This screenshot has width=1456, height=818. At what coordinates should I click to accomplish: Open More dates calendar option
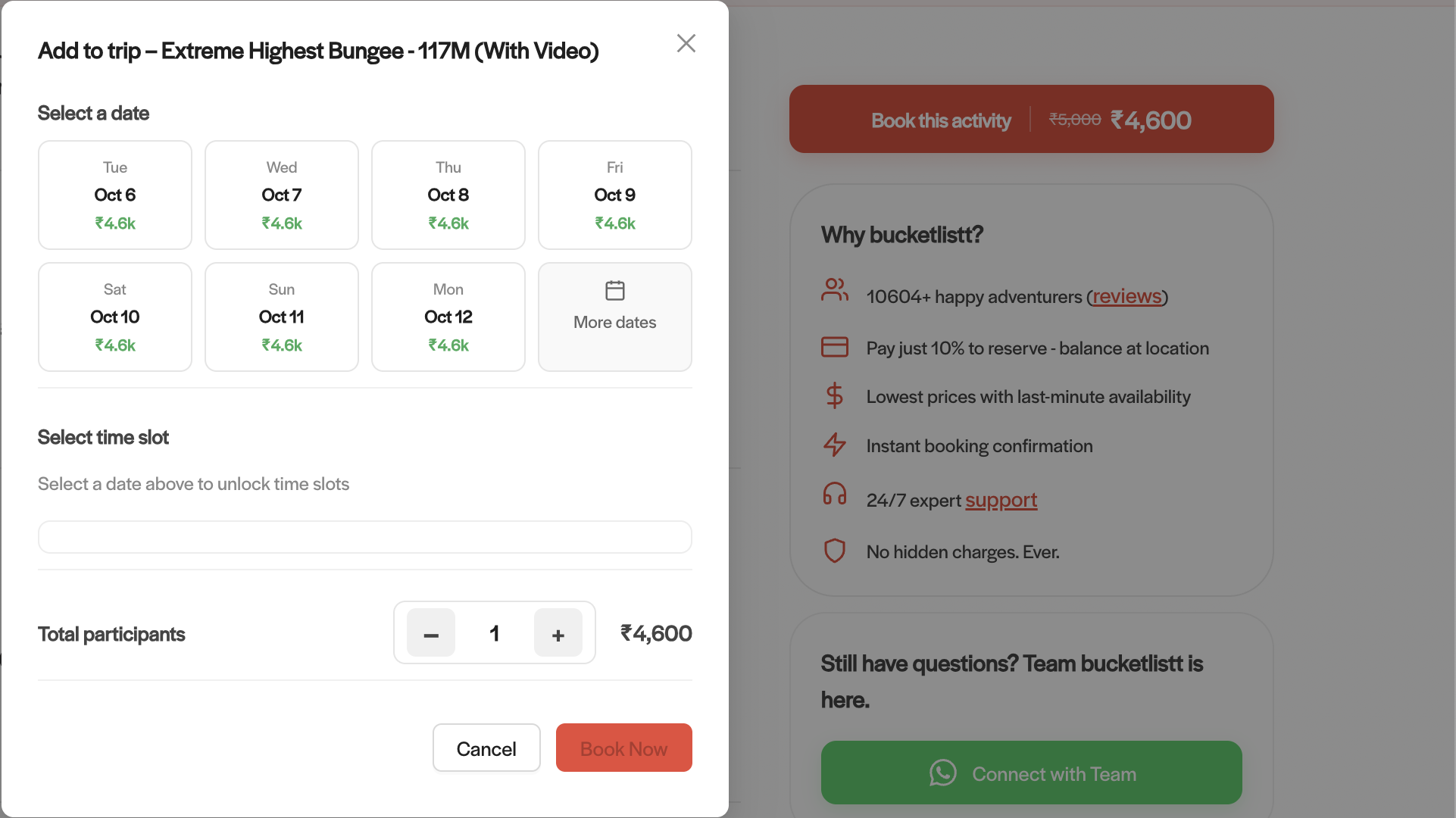[x=615, y=317]
